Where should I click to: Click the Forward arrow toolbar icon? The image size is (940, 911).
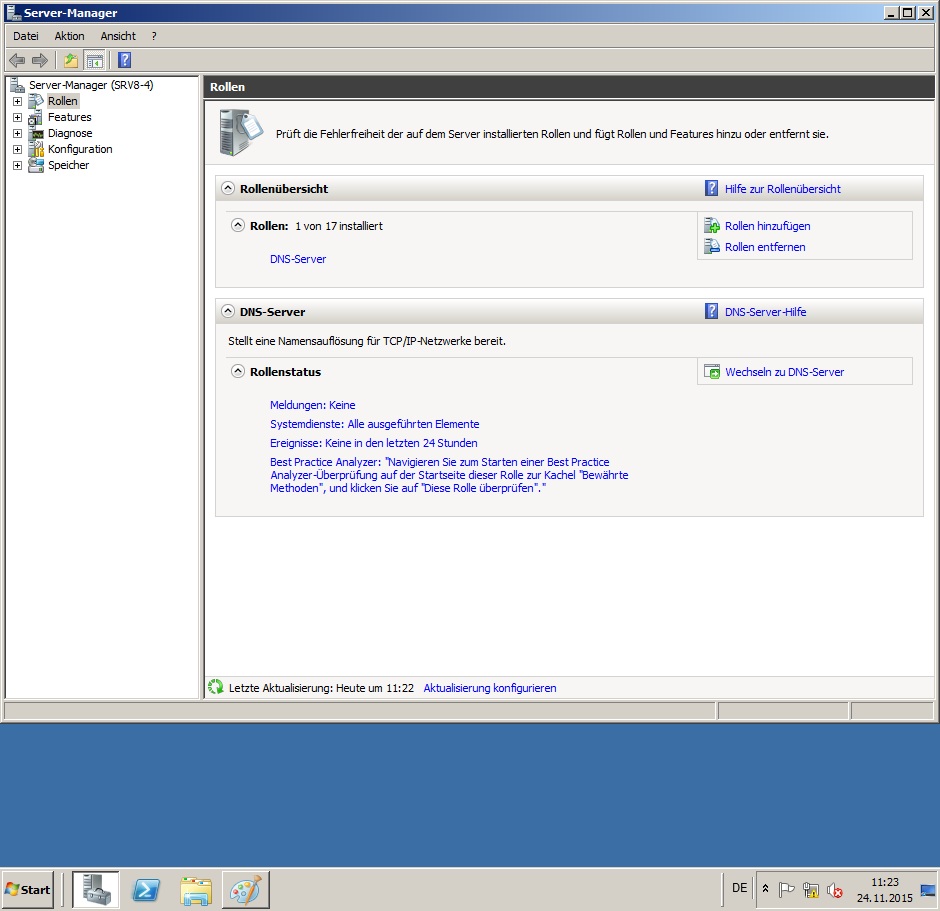pyautogui.click(x=40, y=60)
